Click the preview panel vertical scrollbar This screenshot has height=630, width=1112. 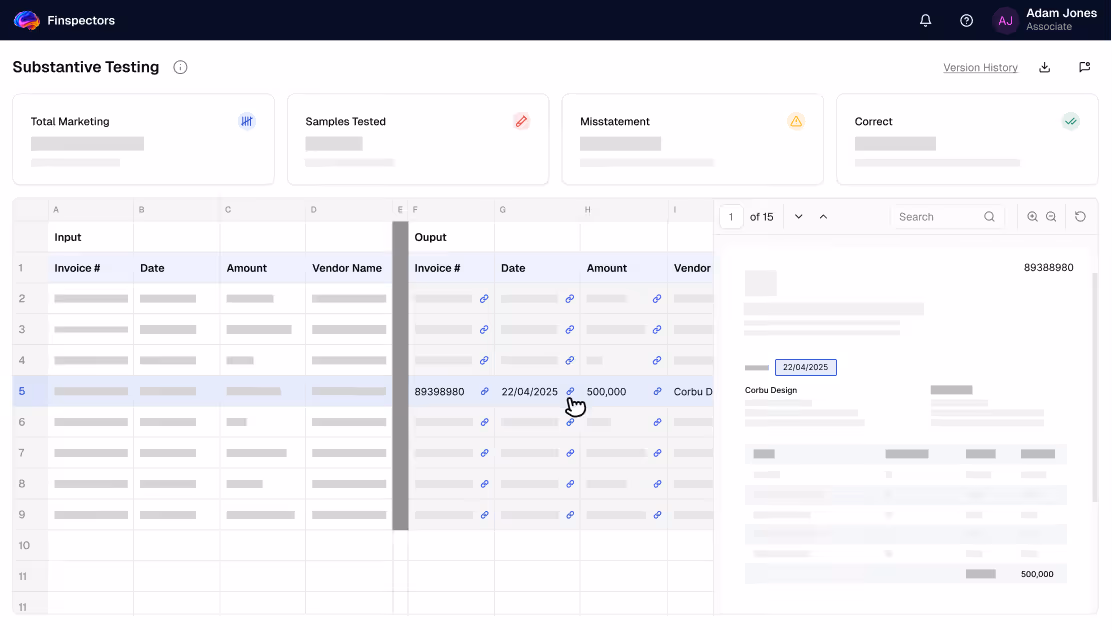(x=1095, y=387)
